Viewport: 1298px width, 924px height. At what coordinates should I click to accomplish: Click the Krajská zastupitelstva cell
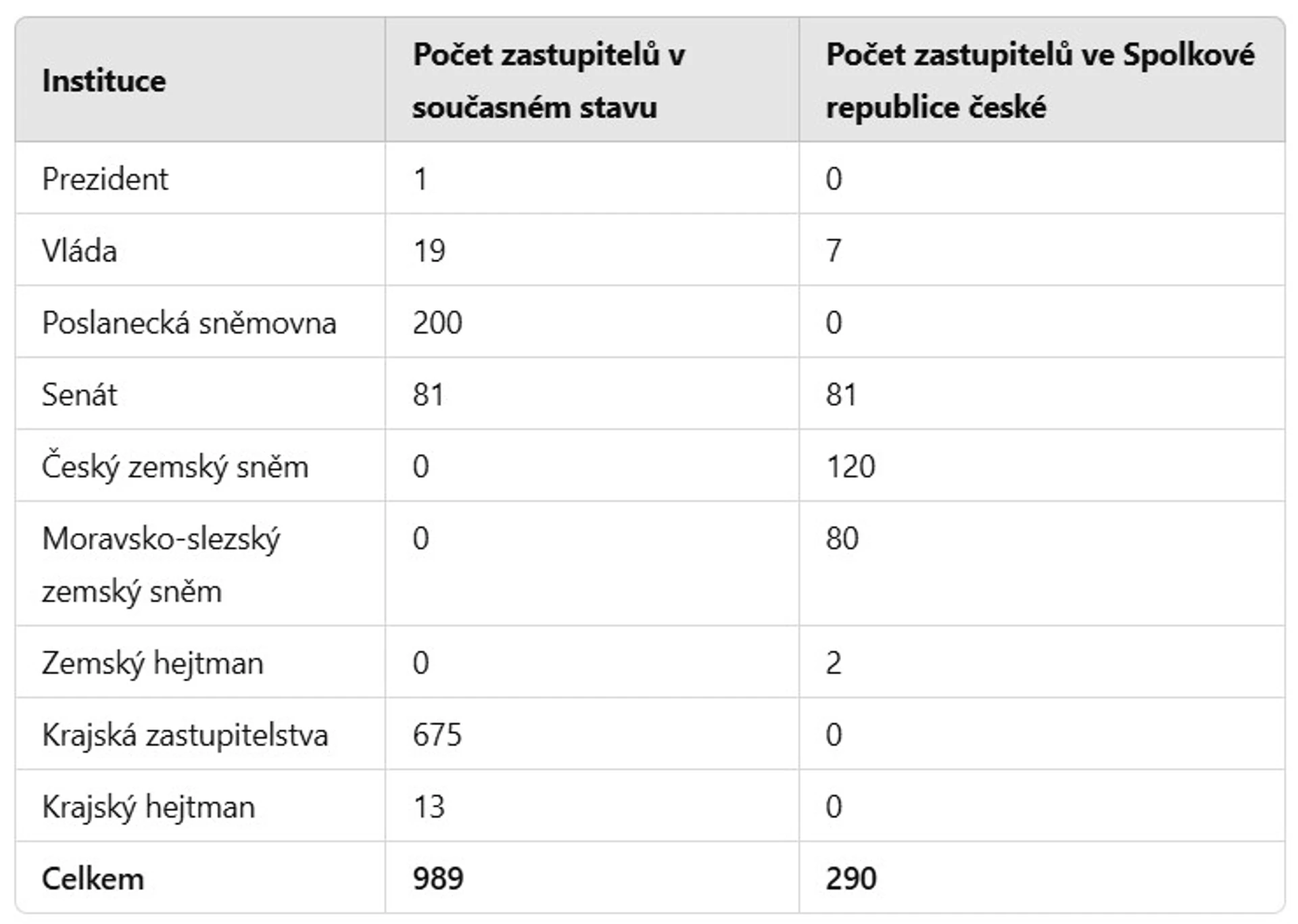pyautogui.click(x=185, y=735)
